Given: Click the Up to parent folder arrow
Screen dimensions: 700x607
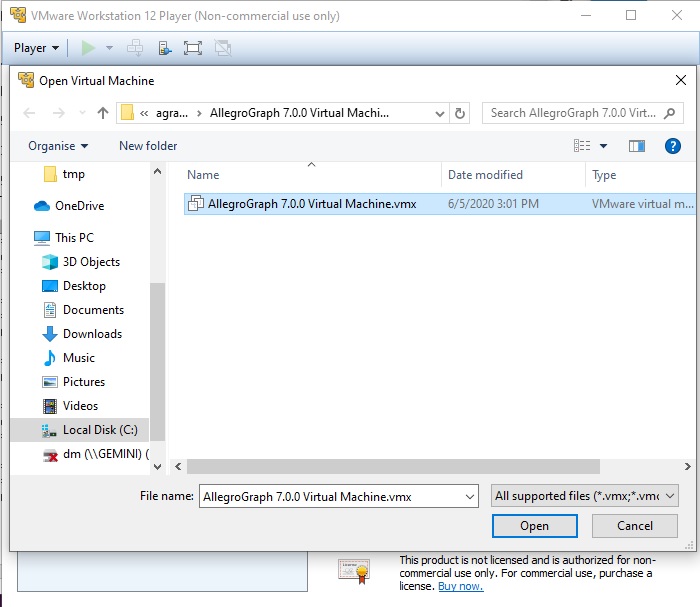Looking at the screenshot, I should (102, 113).
